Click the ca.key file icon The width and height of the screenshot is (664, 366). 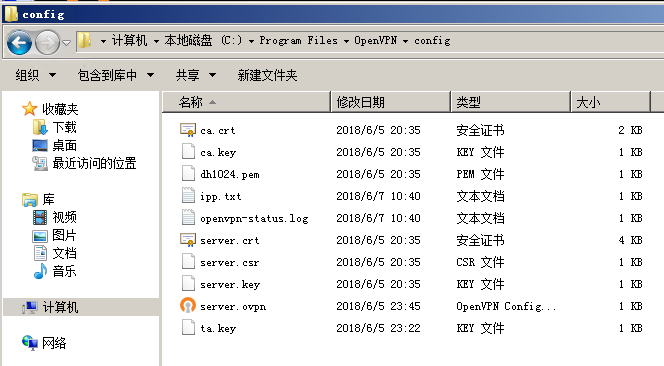pos(188,152)
